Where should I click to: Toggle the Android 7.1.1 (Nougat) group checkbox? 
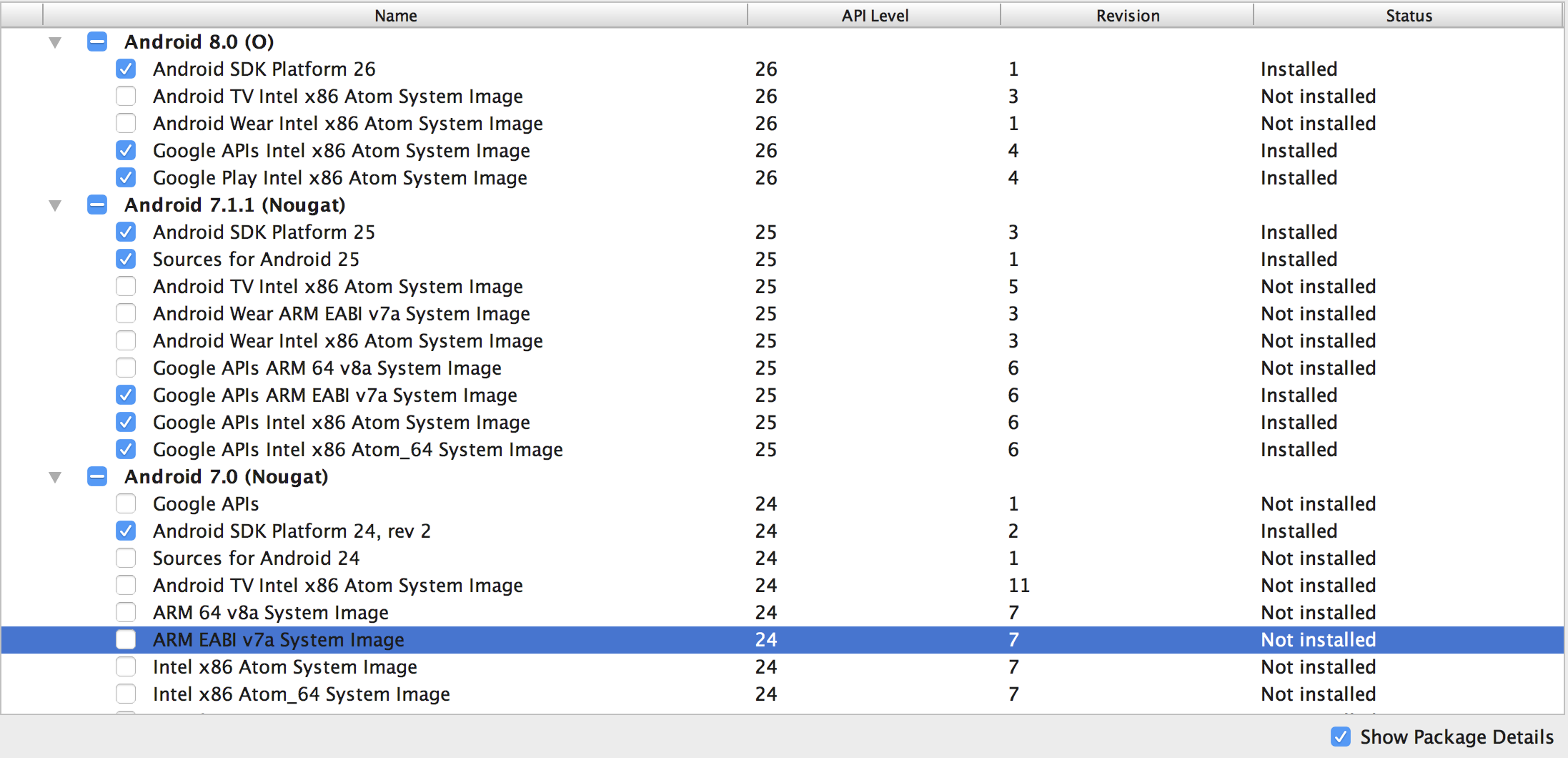(97, 205)
